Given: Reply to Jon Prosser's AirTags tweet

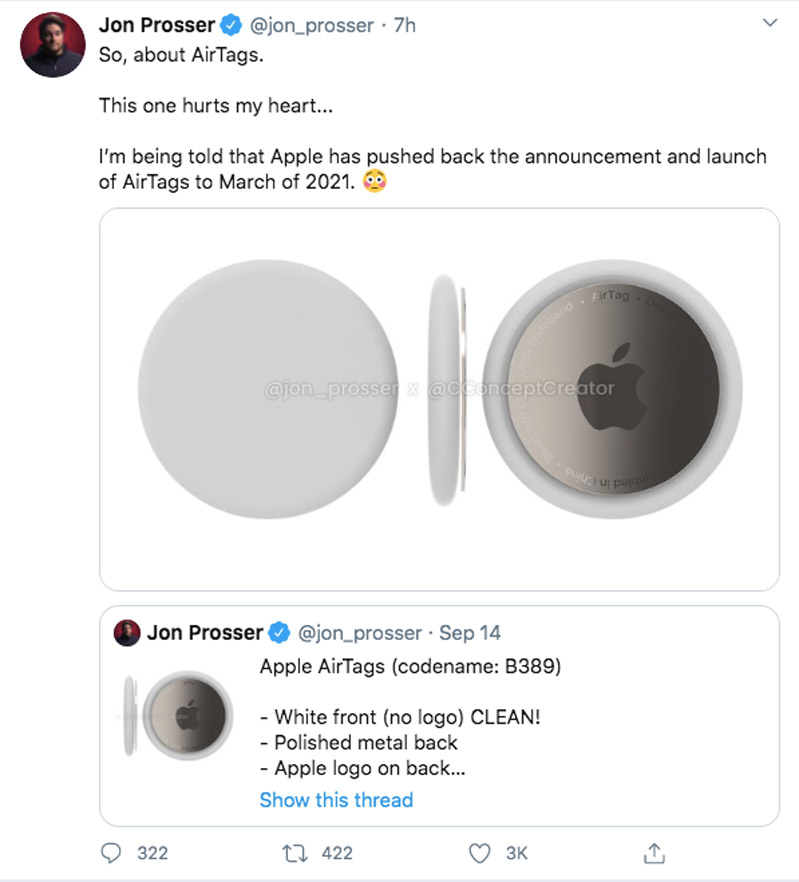Looking at the screenshot, I should click(x=111, y=853).
